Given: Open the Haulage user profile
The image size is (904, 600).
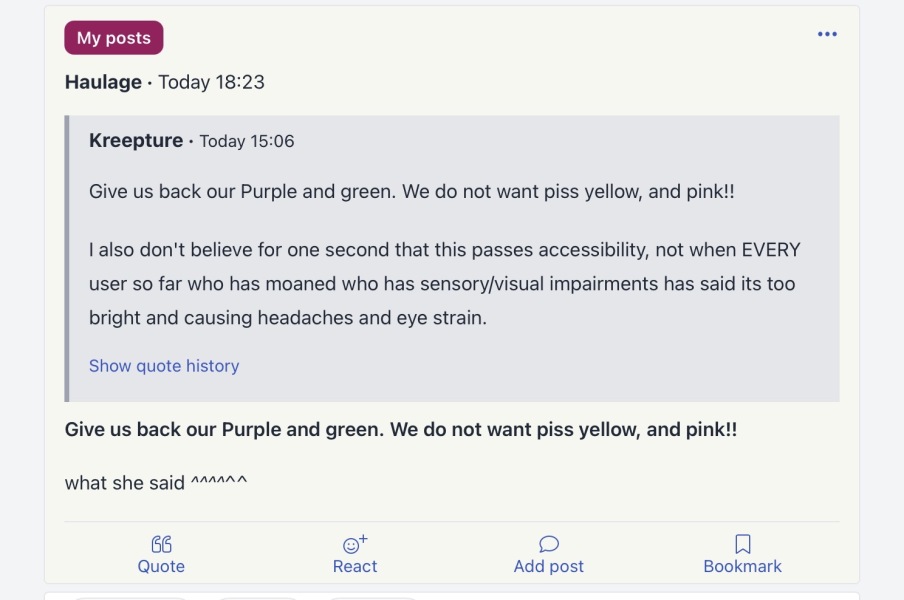Looking at the screenshot, I should [x=102, y=82].
